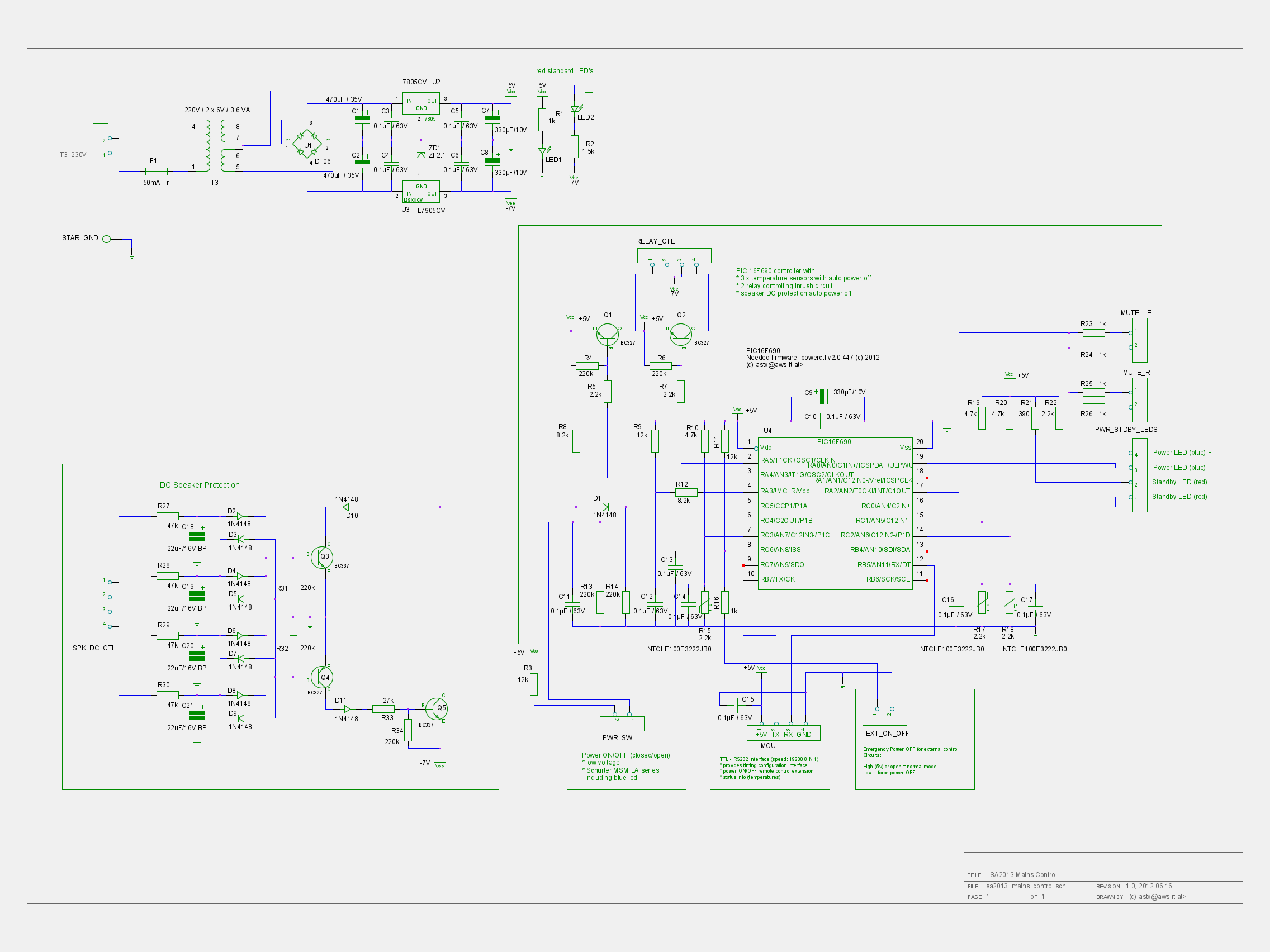Image resolution: width=1270 pixels, height=952 pixels.
Task: Select electrolytic capacitor C9 330µF
Action: 823,397
